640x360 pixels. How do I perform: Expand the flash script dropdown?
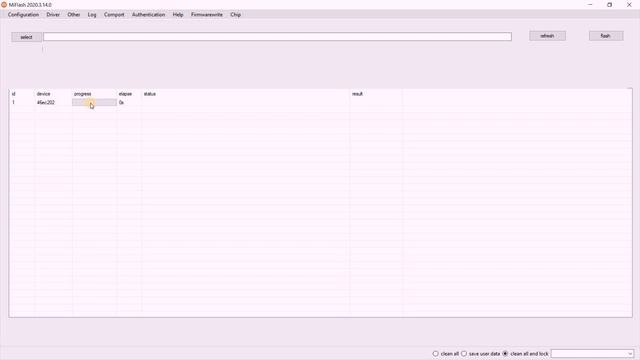(629, 353)
